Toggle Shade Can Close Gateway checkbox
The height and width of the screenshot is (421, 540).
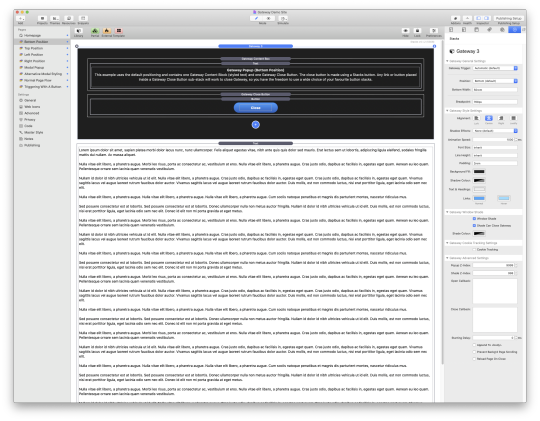coord(474,226)
